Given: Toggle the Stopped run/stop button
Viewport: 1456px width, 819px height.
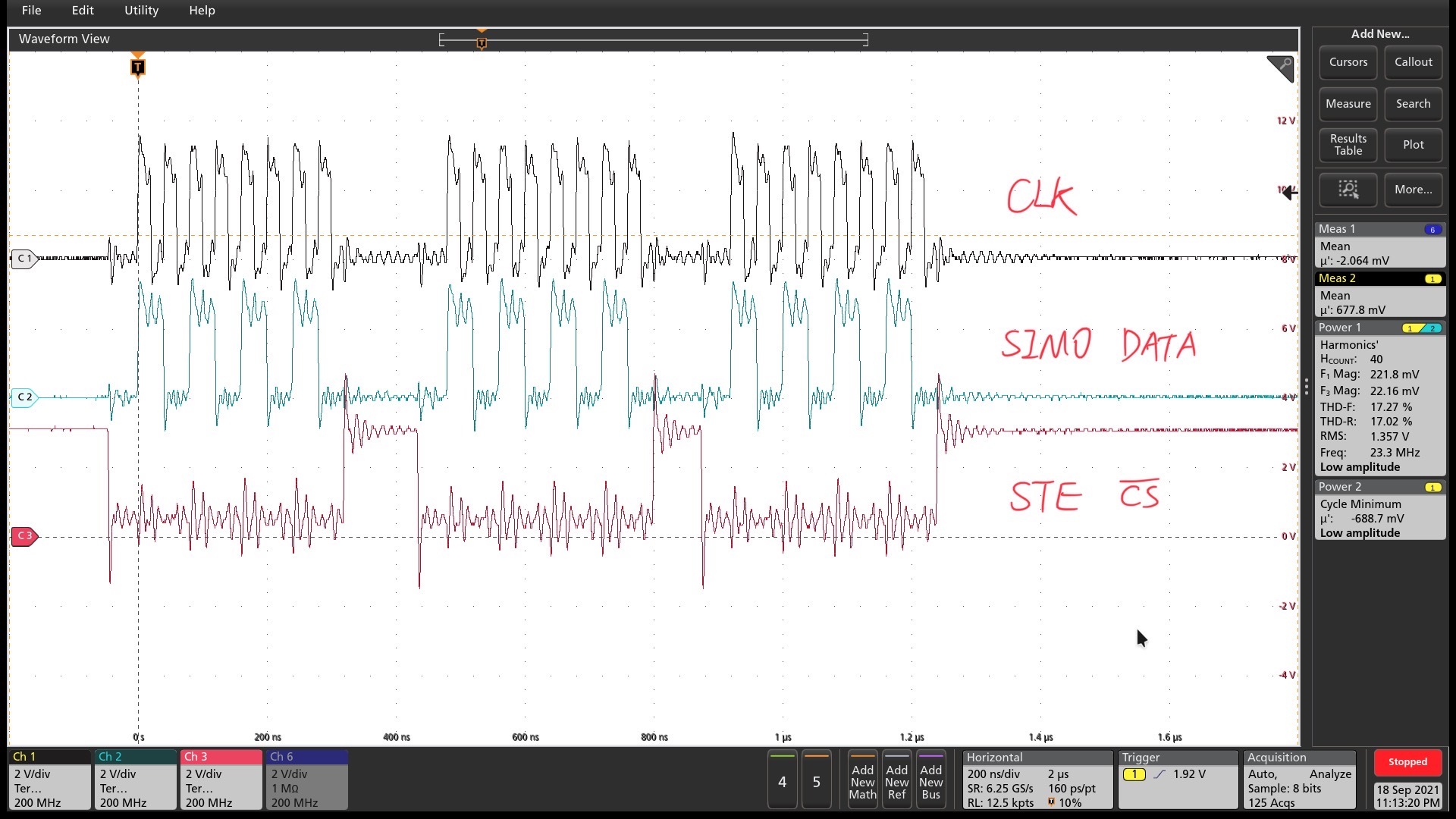Looking at the screenshot, I should click(1407, 762).
